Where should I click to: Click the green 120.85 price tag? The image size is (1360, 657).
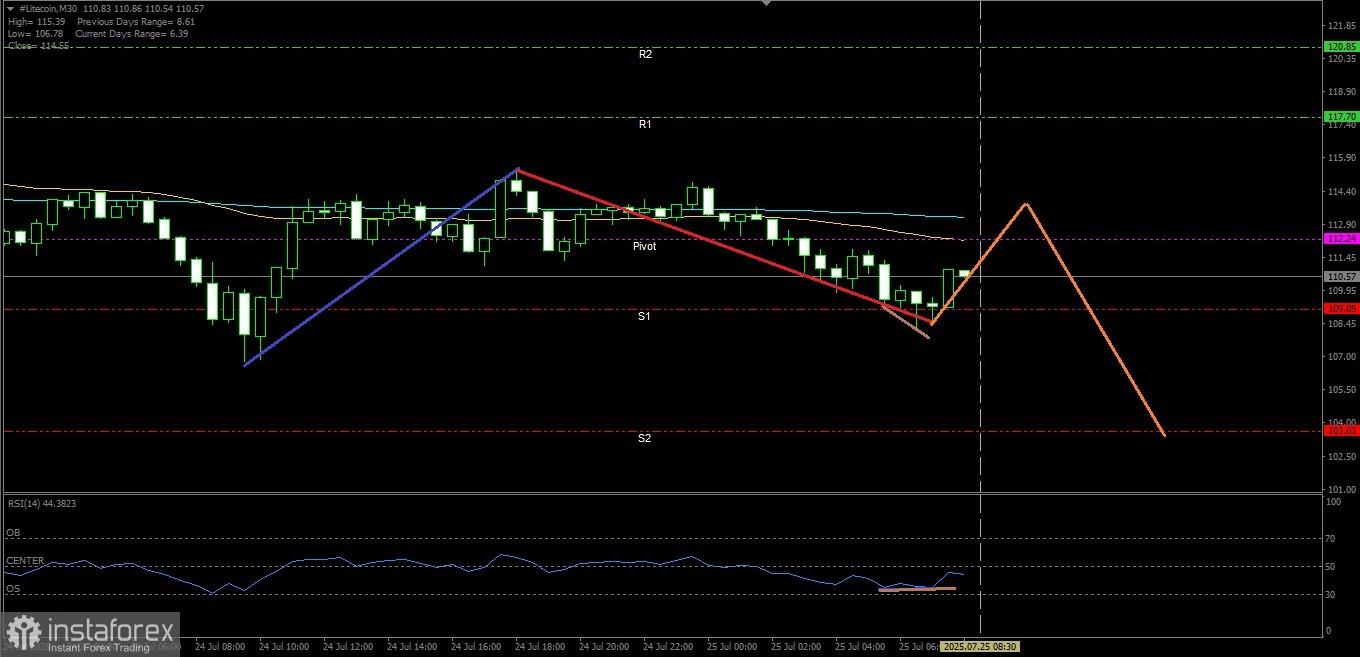[x=1340, y=47]
